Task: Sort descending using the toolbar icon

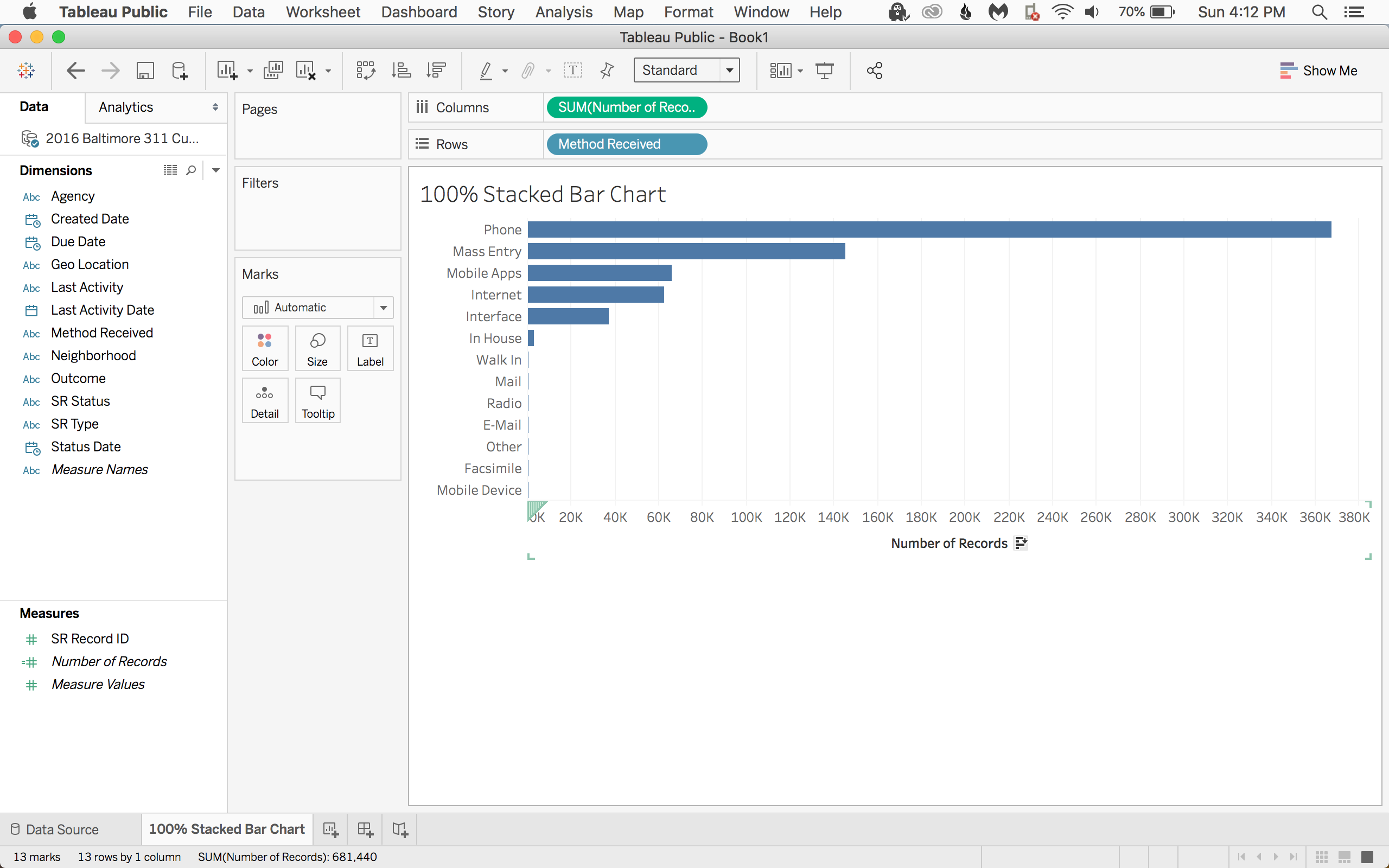Action: pos(436,71)
